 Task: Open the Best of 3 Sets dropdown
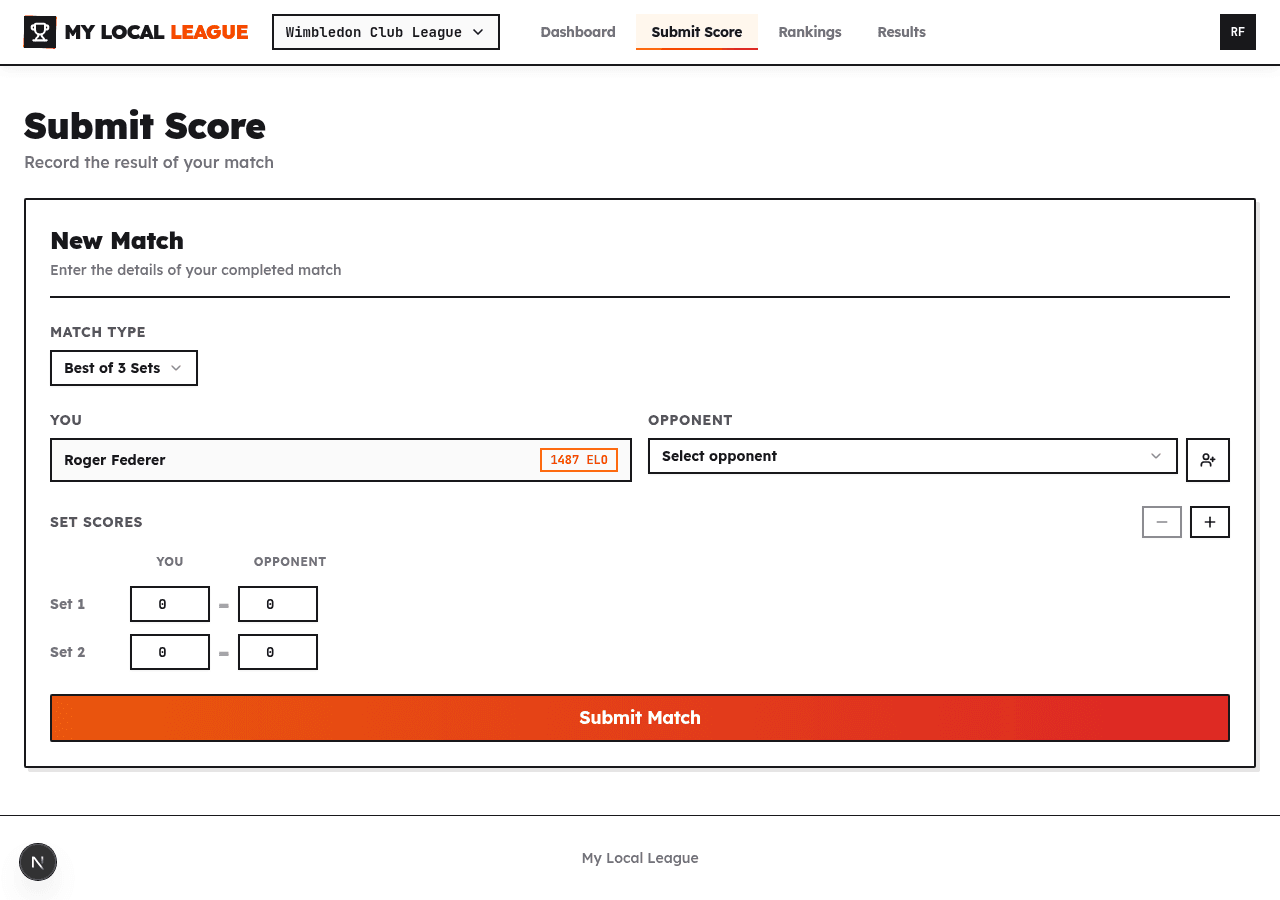[x=123, y=367]
